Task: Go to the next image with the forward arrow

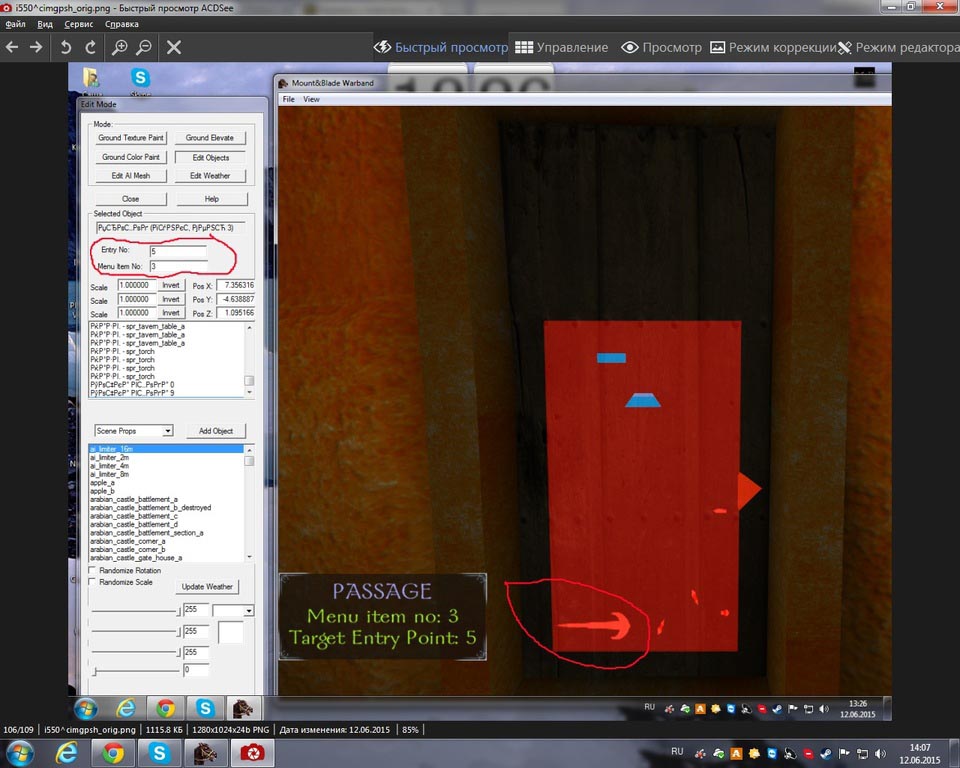Action: (x=36, y=47)
